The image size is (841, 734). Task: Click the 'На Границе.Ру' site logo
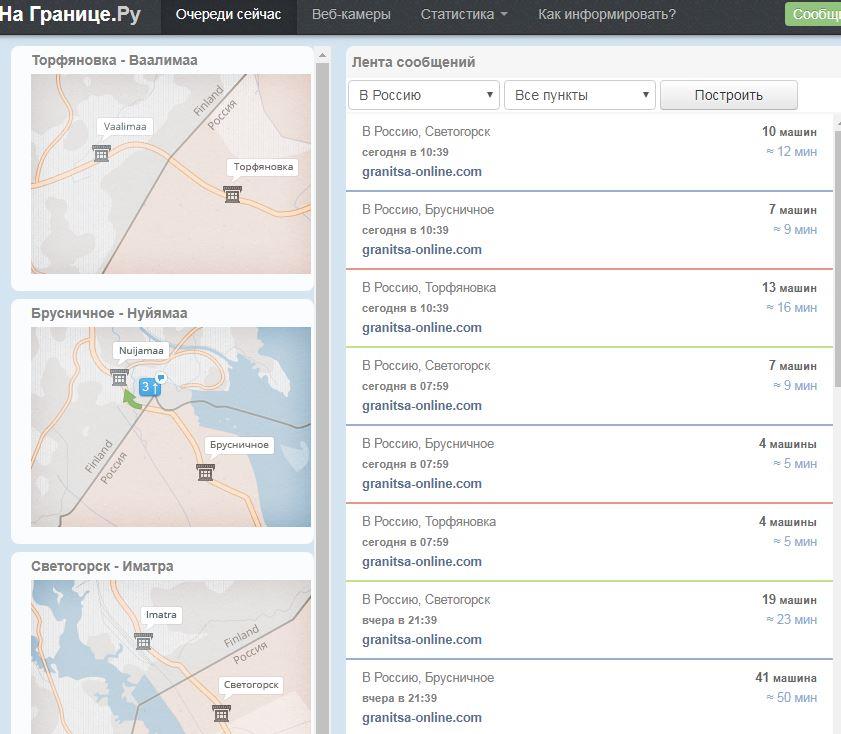click(70, 15)
